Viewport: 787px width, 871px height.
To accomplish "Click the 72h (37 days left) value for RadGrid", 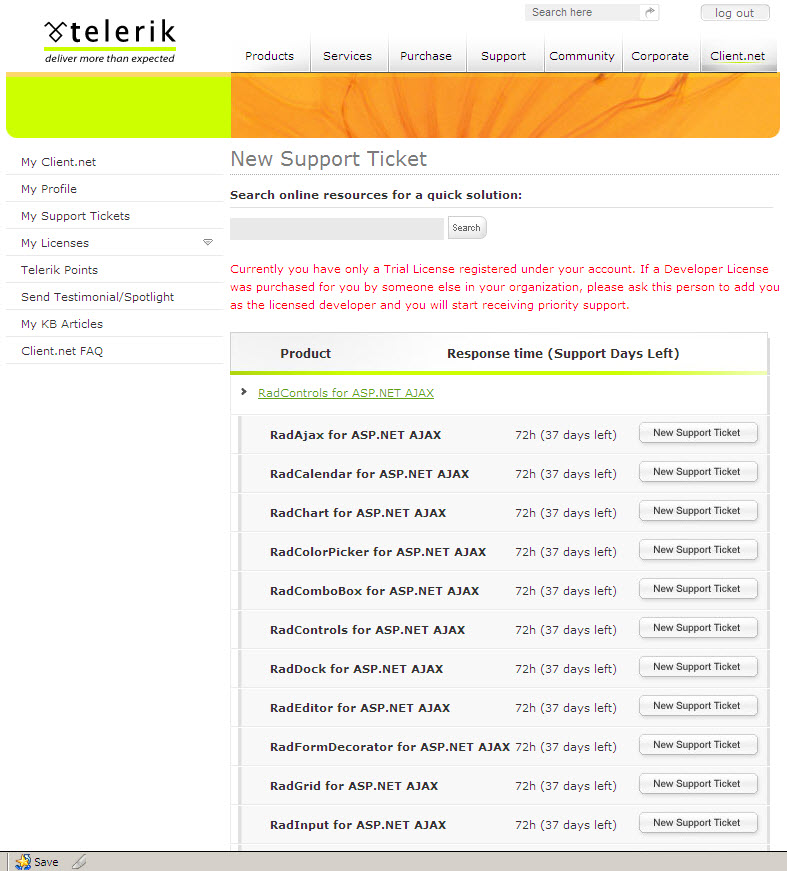I will coord(566,786).
